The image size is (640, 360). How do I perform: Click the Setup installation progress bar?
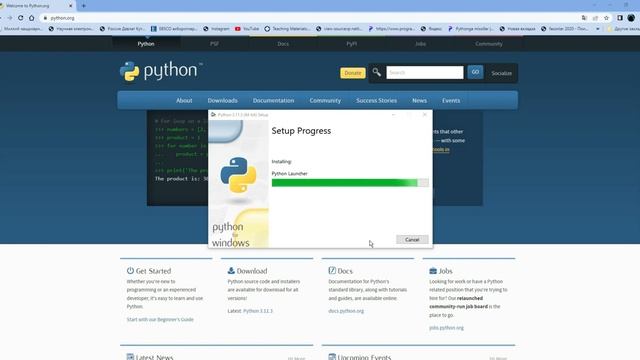350,183
